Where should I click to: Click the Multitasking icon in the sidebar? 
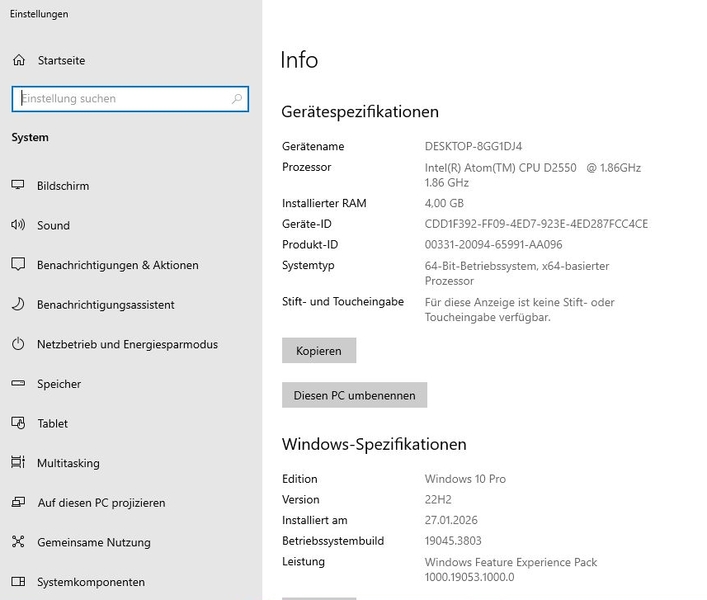pyautogui.click(x=18, y=463)
